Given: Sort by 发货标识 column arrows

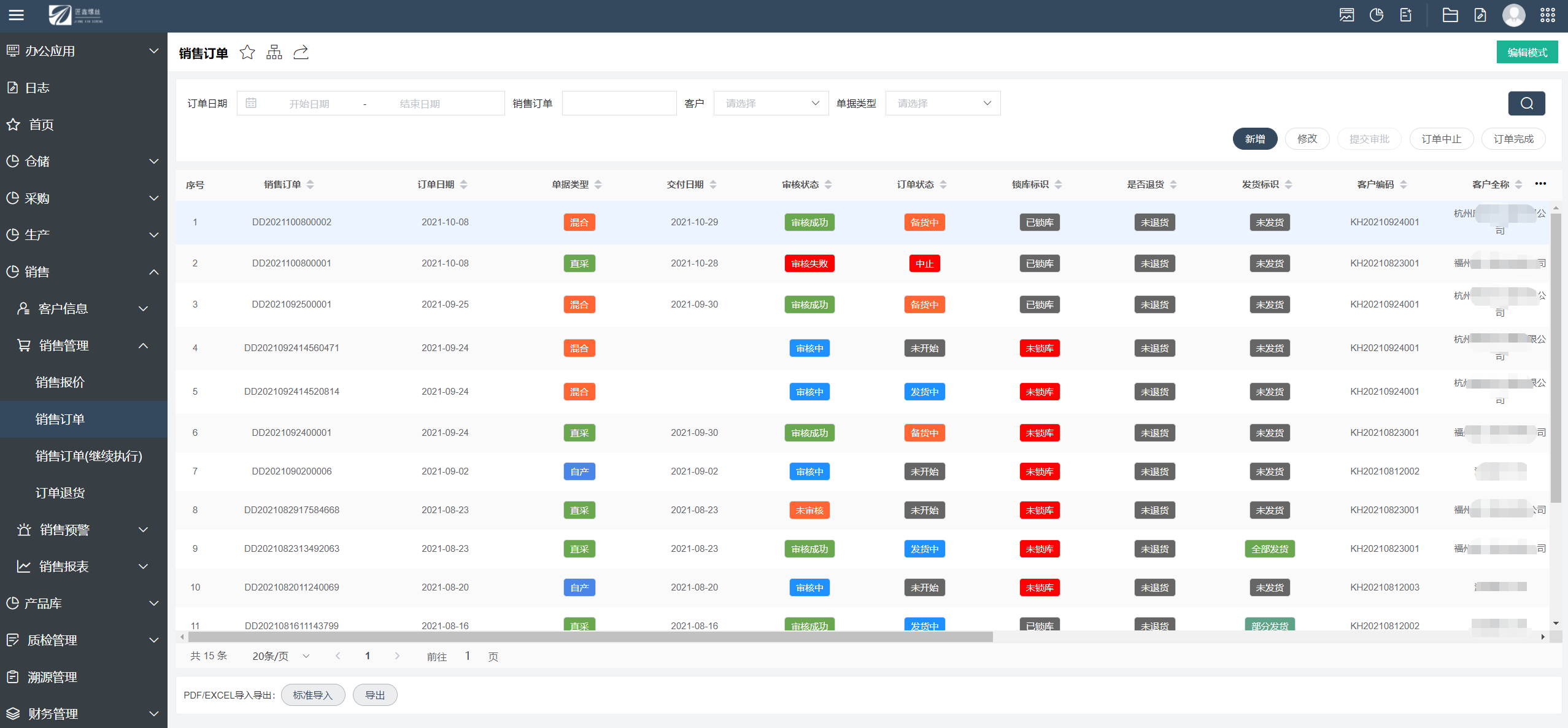Looking at the screenshot, I should tap(1288, 184).
